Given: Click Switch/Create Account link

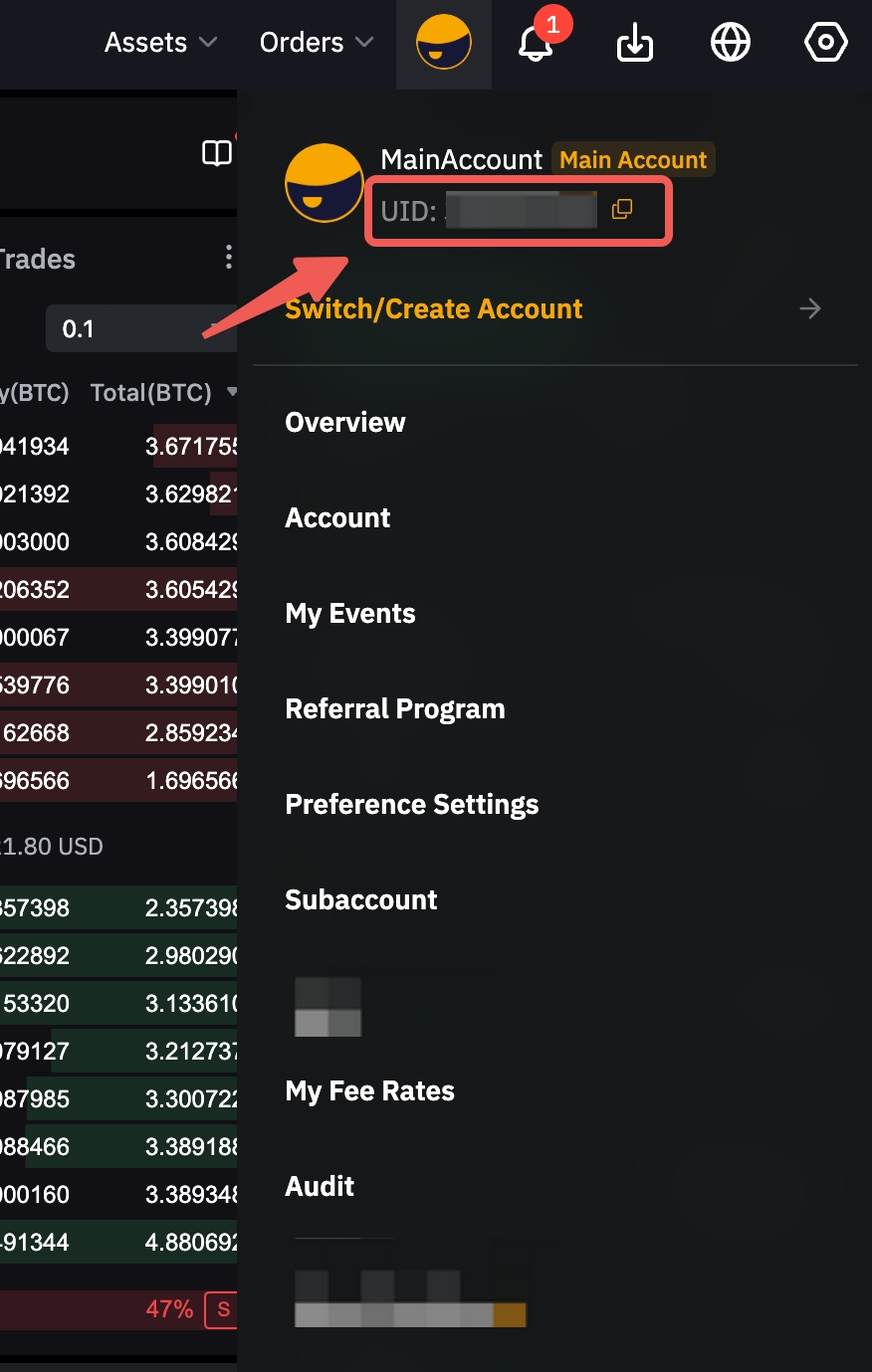Looking at the screenshot, I should 434,308.
